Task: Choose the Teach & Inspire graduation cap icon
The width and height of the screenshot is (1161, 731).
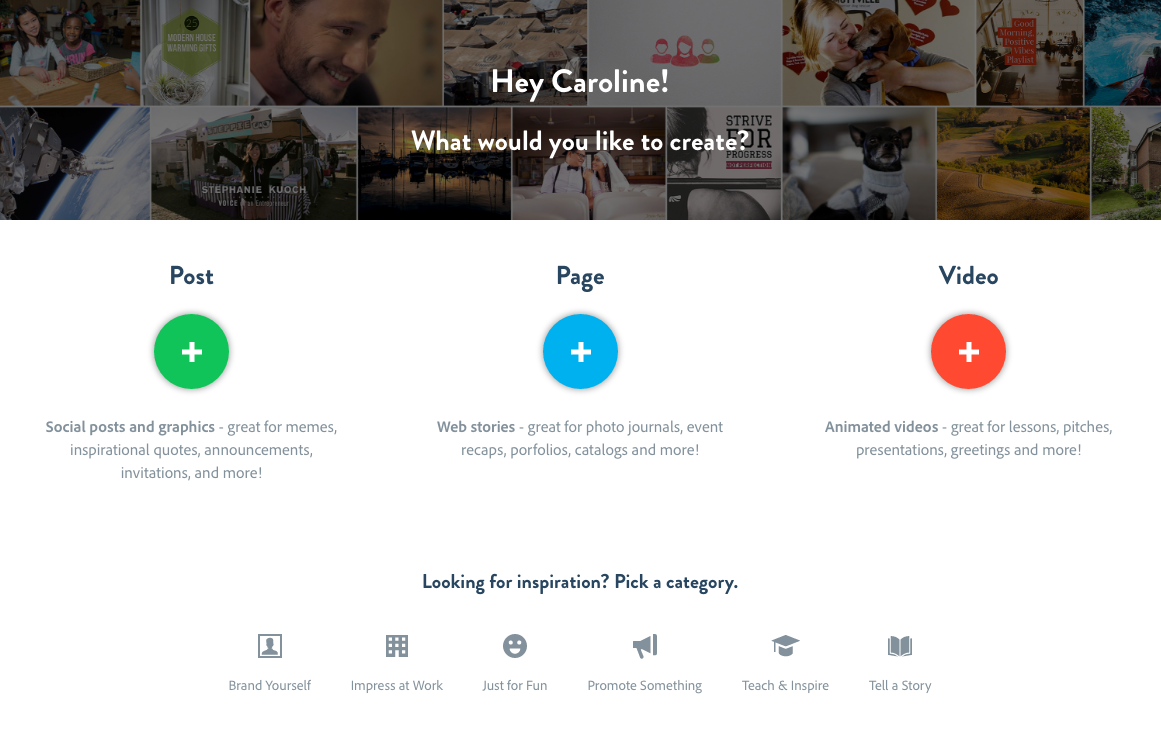Action: click(x=786, y=646)
